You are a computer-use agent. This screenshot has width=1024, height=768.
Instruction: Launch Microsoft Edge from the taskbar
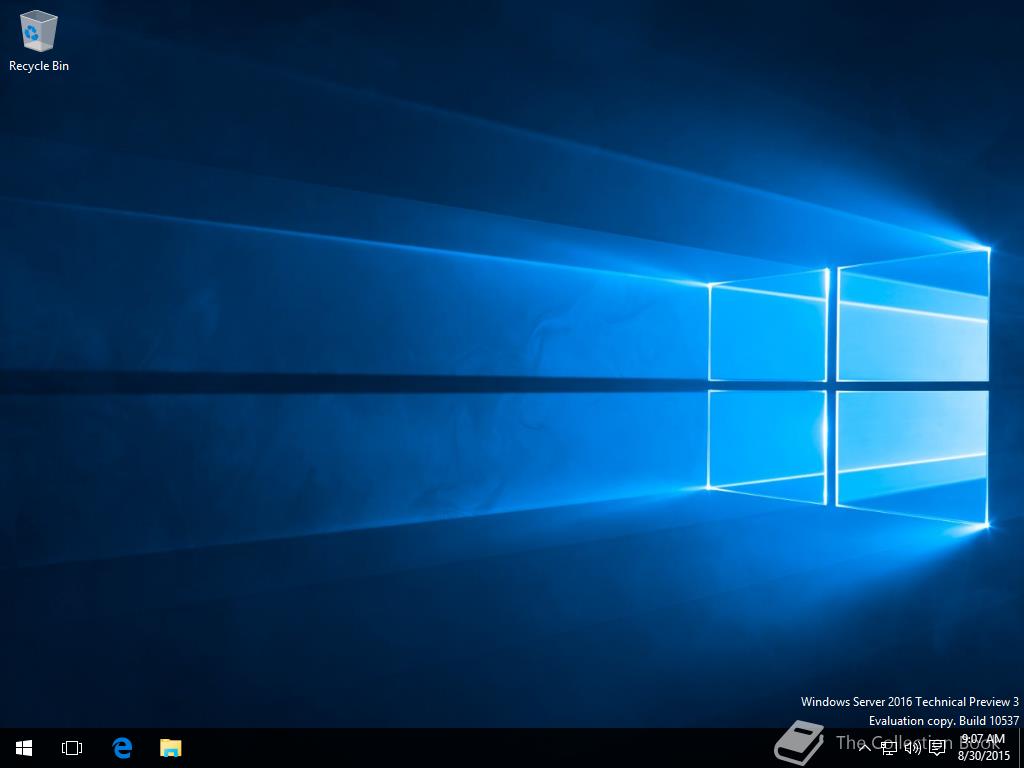(122, 748)
